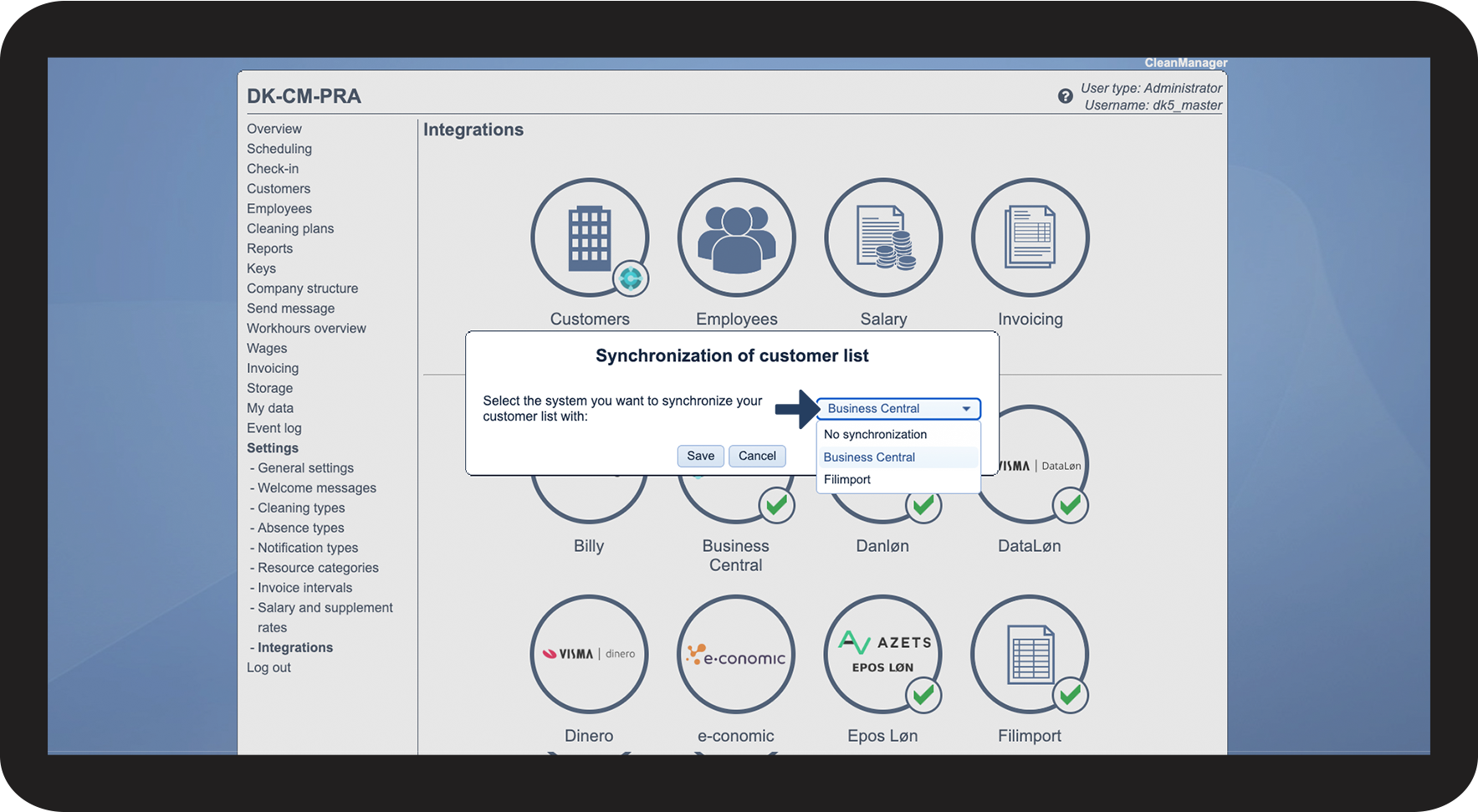
Task: Choose No synchronization from dropdown list
Action: (898, 434)
